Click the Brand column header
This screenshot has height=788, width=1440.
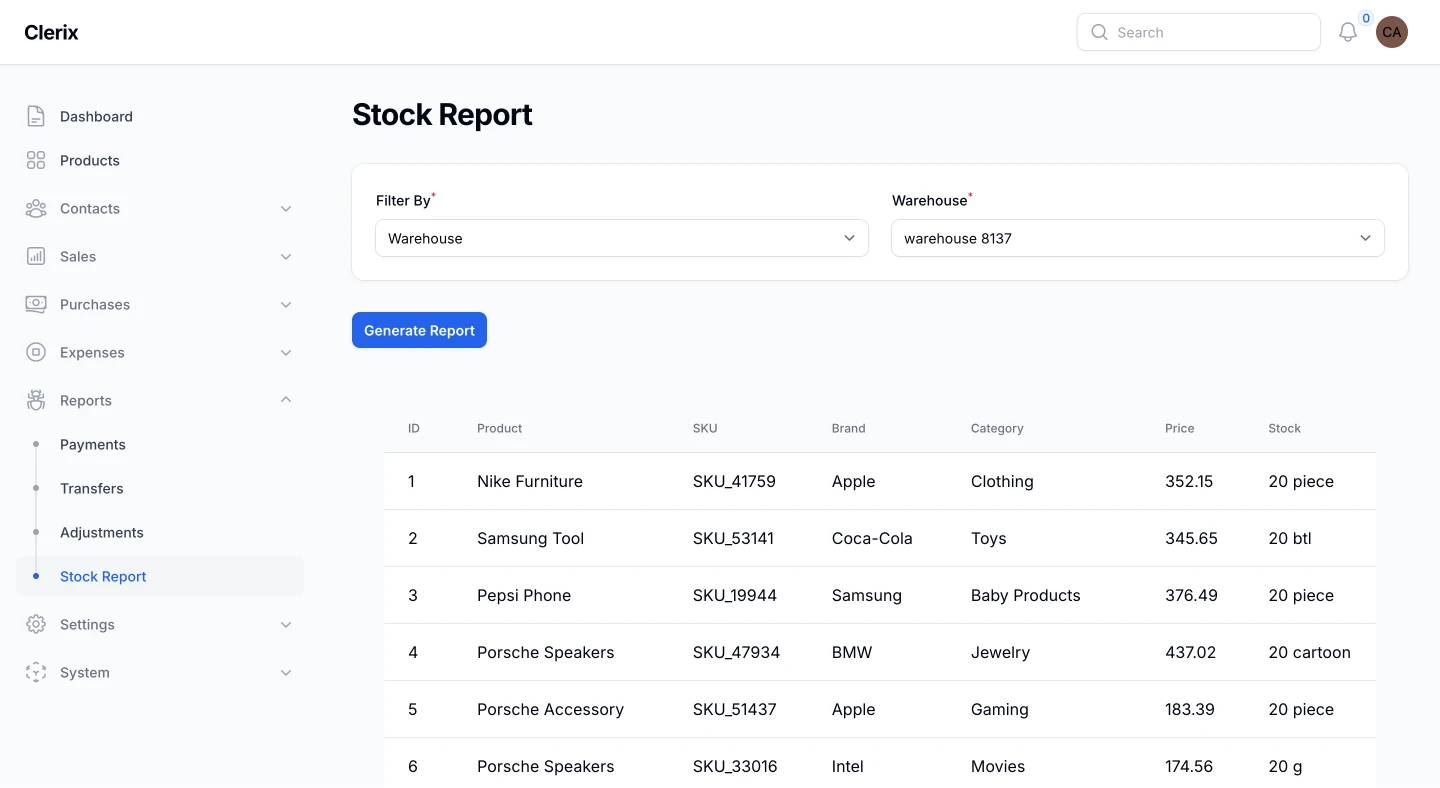(849, 428)
